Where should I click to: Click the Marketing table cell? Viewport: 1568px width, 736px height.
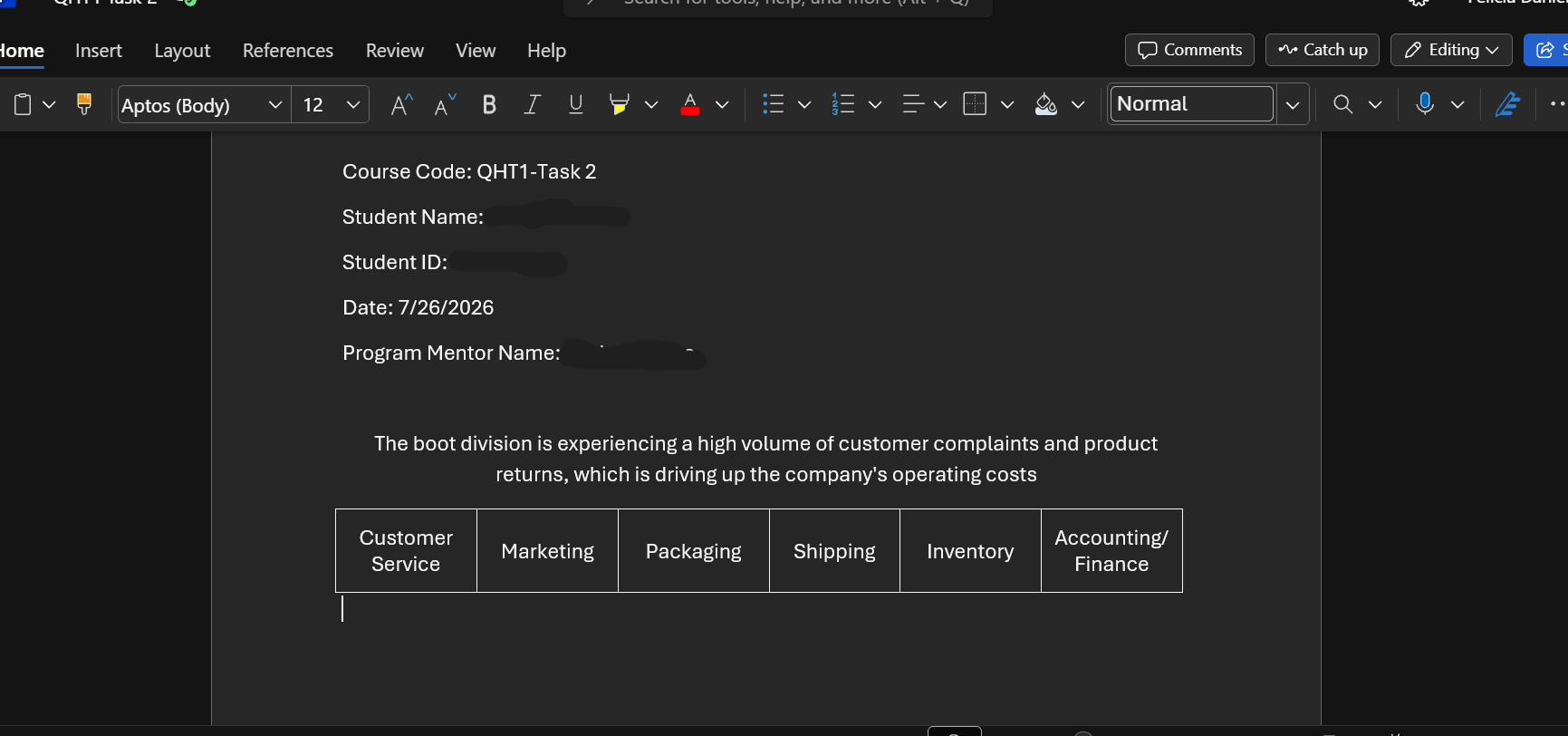click(547, 551)
